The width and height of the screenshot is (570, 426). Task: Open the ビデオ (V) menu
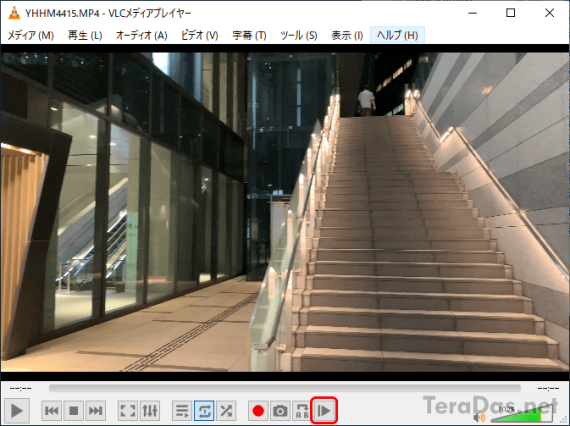click(x=200, y=35)
